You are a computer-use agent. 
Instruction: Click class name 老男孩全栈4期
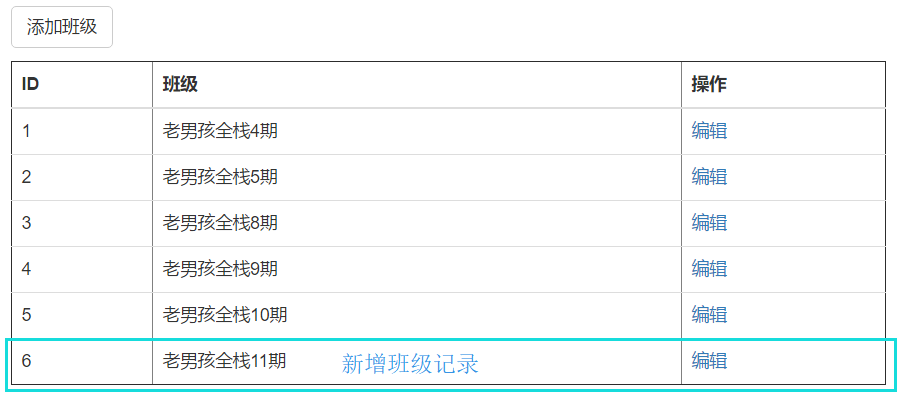click(x=220, y=131)
